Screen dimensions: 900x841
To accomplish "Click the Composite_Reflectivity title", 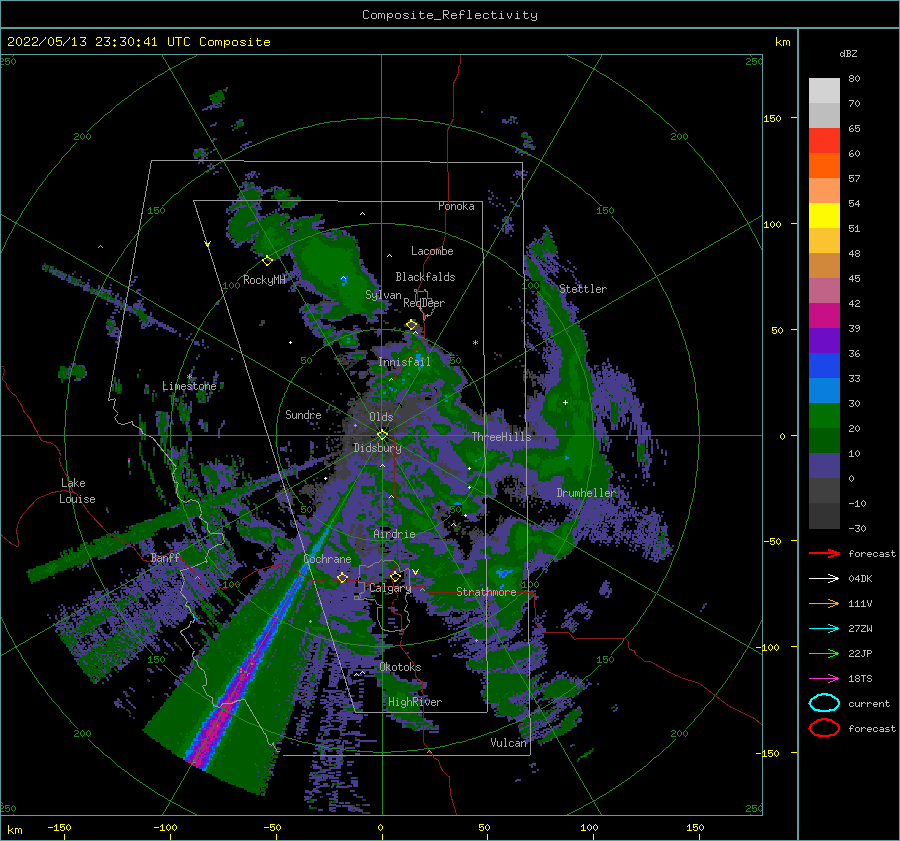I will (449, 15).
